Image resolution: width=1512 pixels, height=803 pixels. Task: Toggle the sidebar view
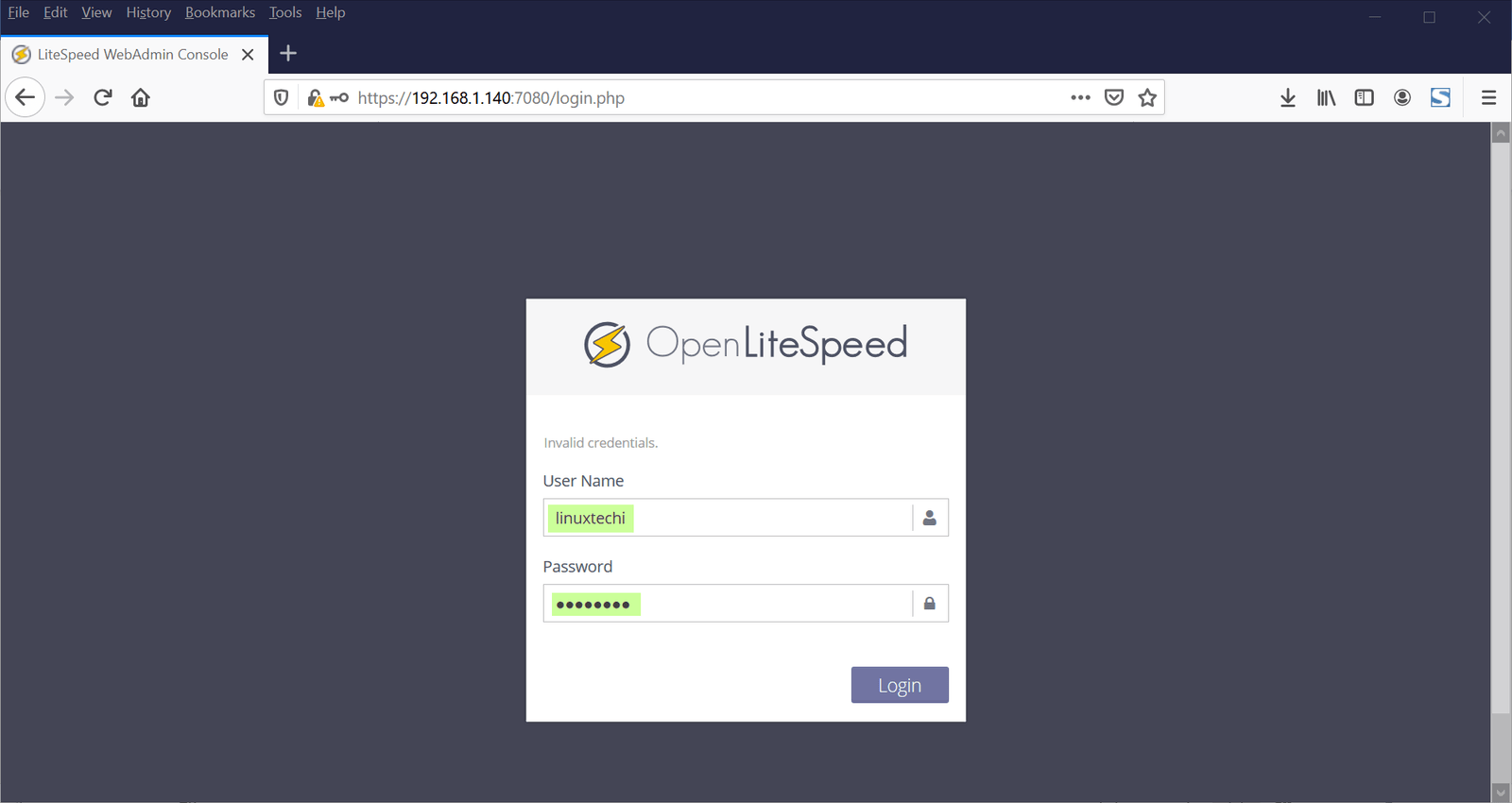tap(1364, 97)
